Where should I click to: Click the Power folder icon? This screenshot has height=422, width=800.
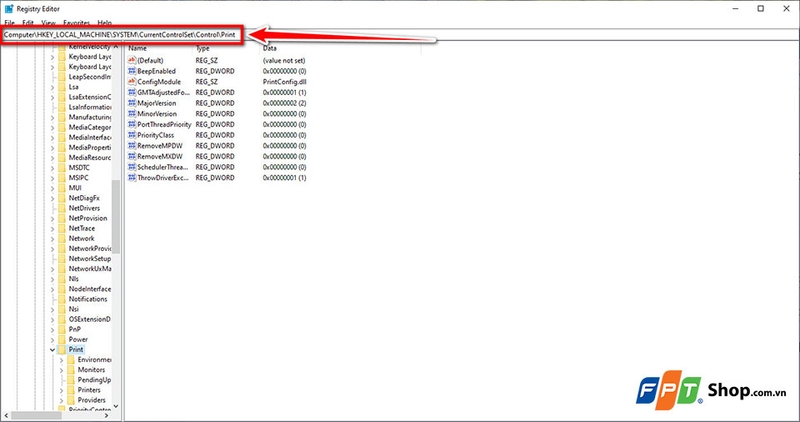click(62, 339)
